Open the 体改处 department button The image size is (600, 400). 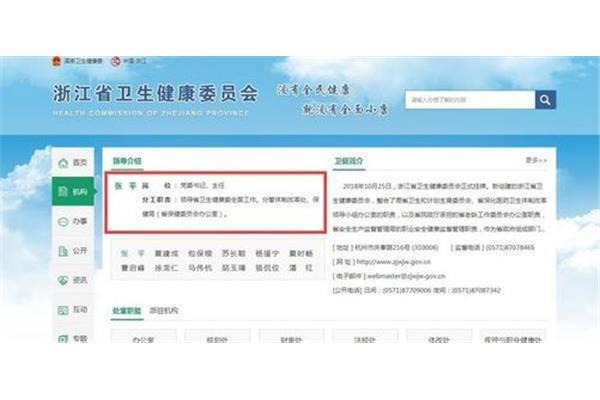(x=439, y=337)
